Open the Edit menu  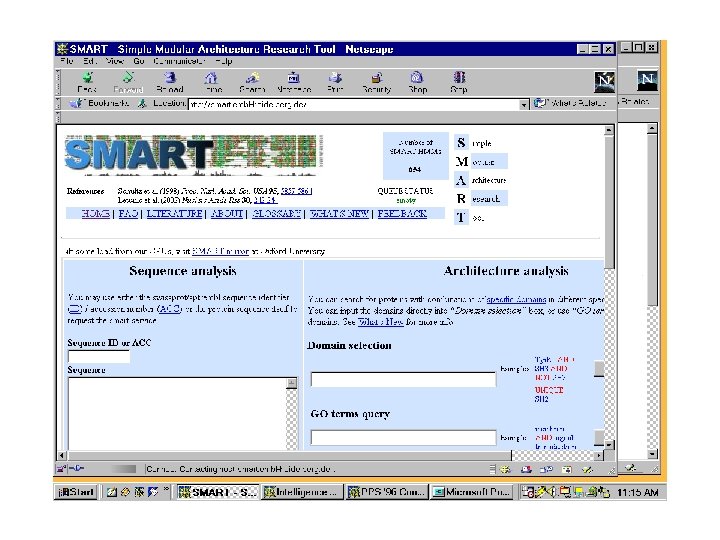tap(90, 61)
